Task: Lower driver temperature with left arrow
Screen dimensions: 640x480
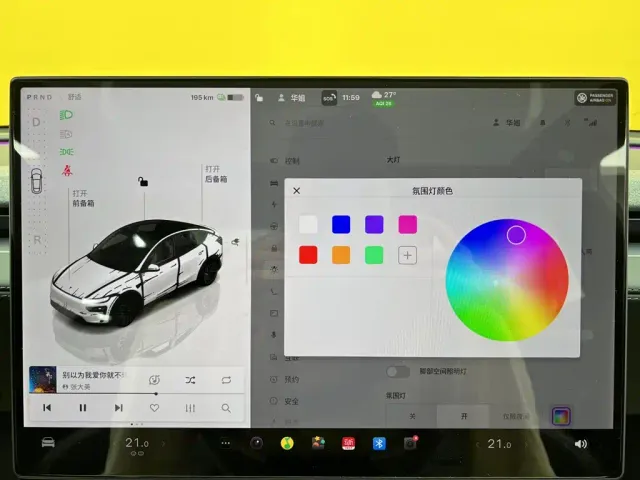Action: pyautogui.click(x=115, y=443)
